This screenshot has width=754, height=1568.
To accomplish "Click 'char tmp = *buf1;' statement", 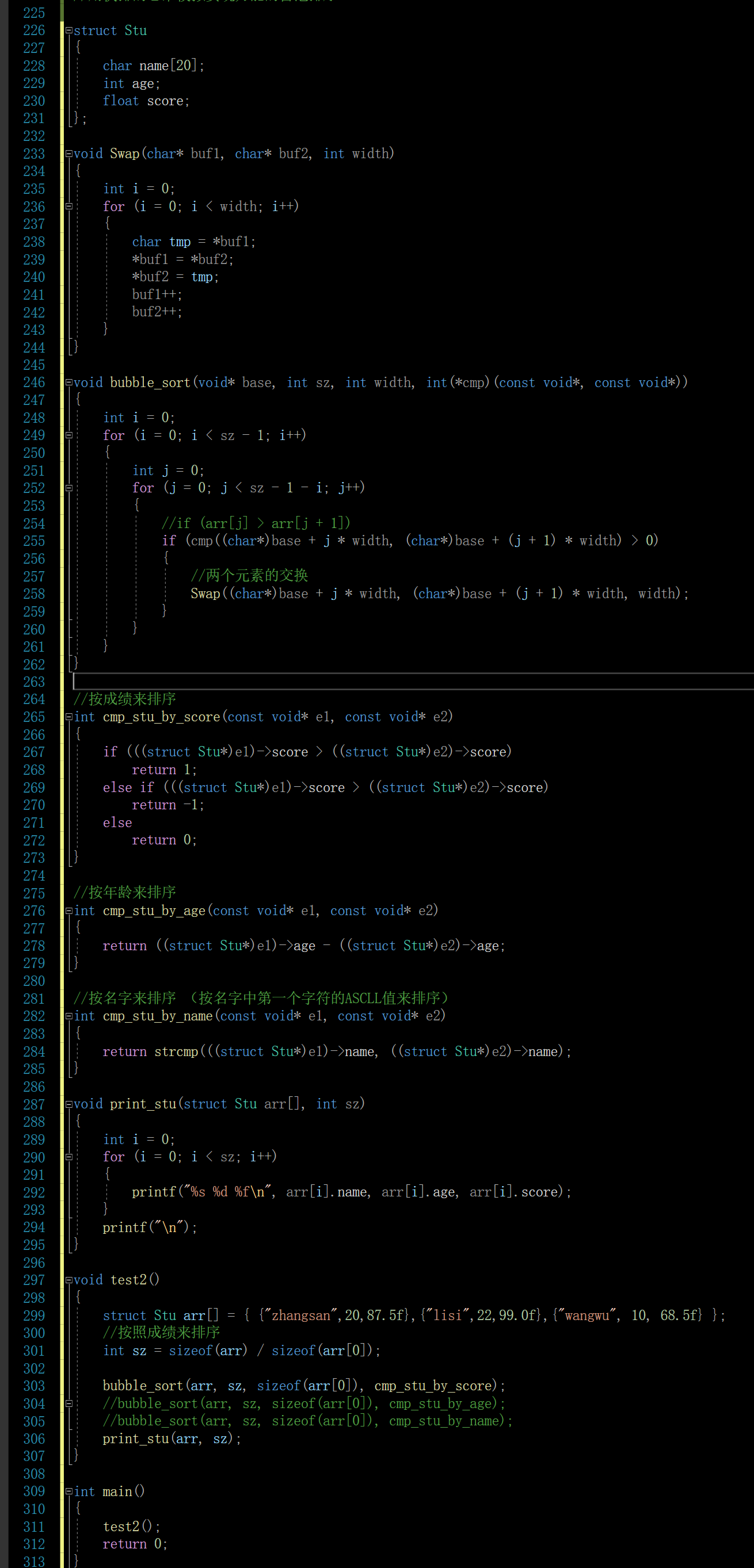I will click(x=193, y=242).
